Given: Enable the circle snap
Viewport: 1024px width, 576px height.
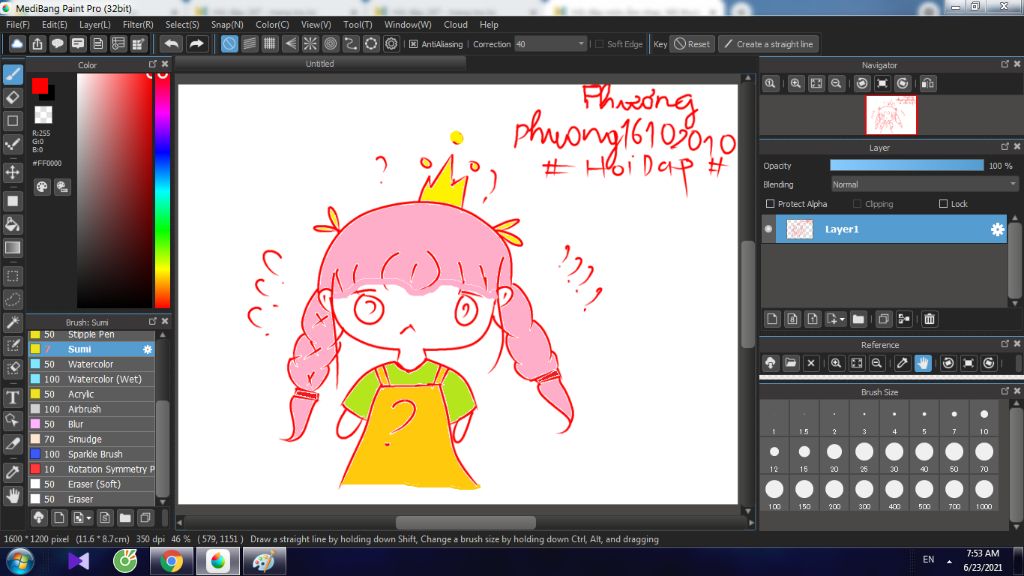Looking at the screenshot, I should point(330,44).
